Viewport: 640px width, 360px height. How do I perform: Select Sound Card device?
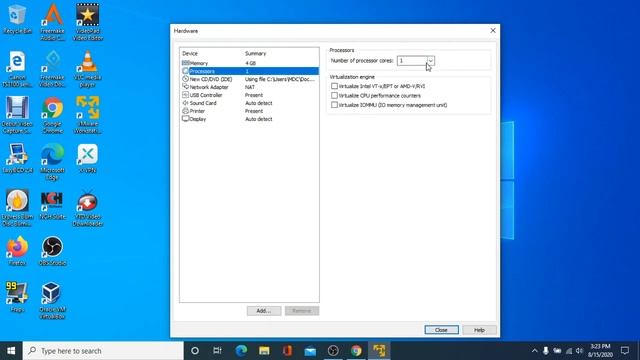249,103
